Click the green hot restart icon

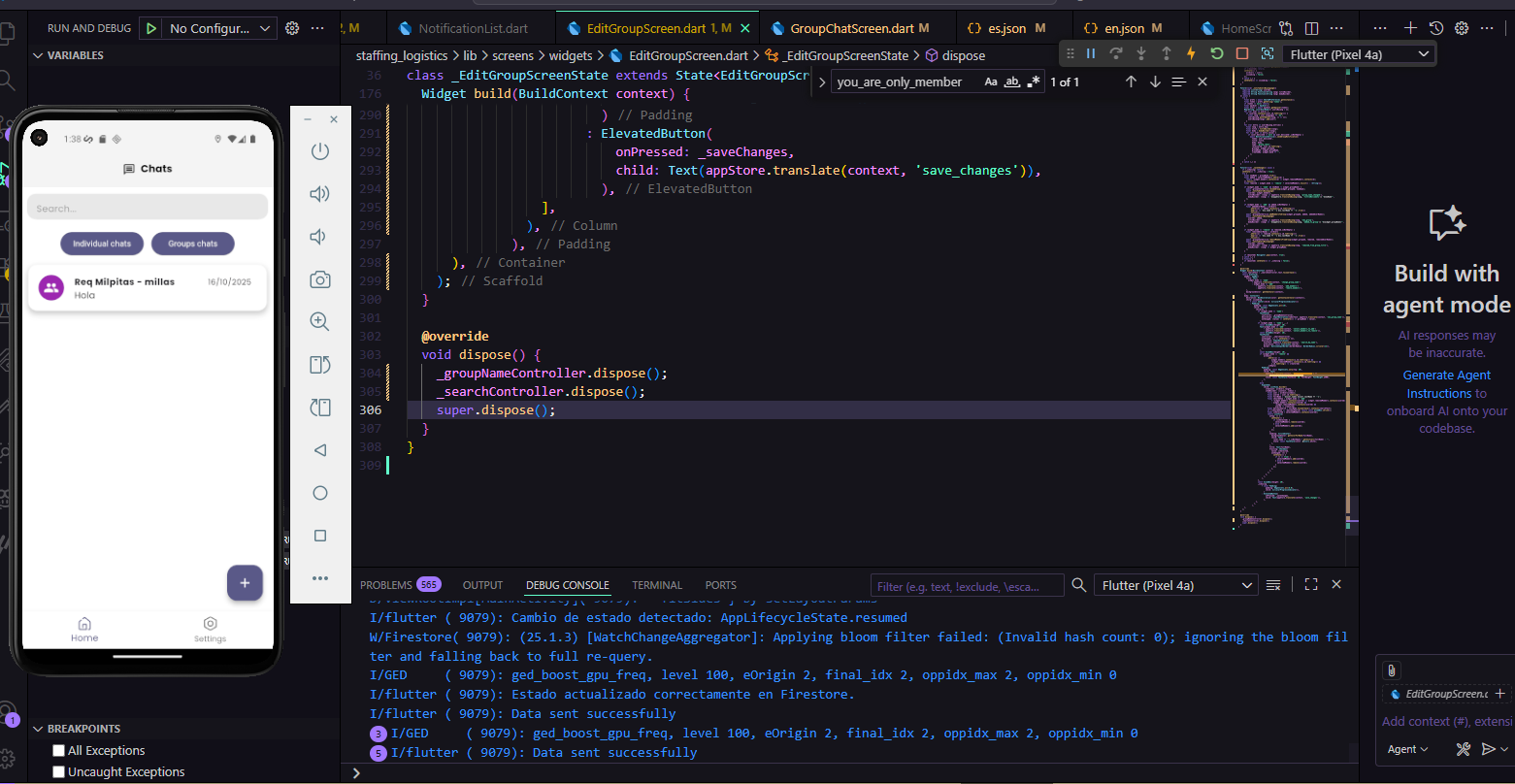tap(1216, 54)
